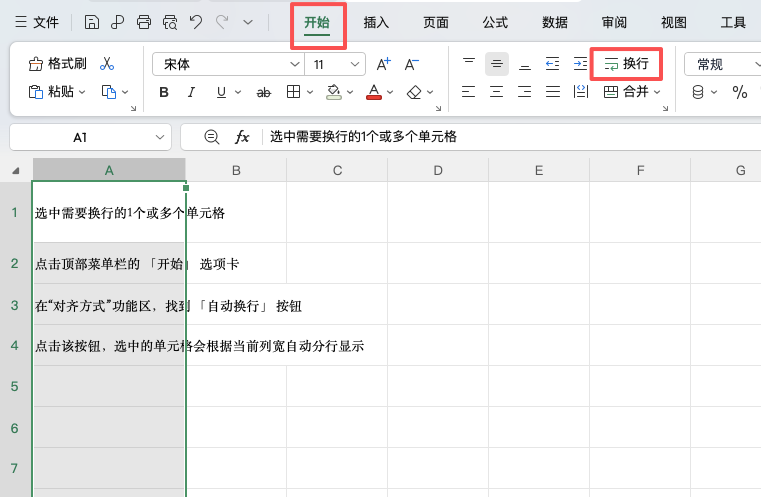Image resolution: width=761 pixels, height=497 pixels.
Task: Toggle underline formatting
Action: (x=221, y=92)
